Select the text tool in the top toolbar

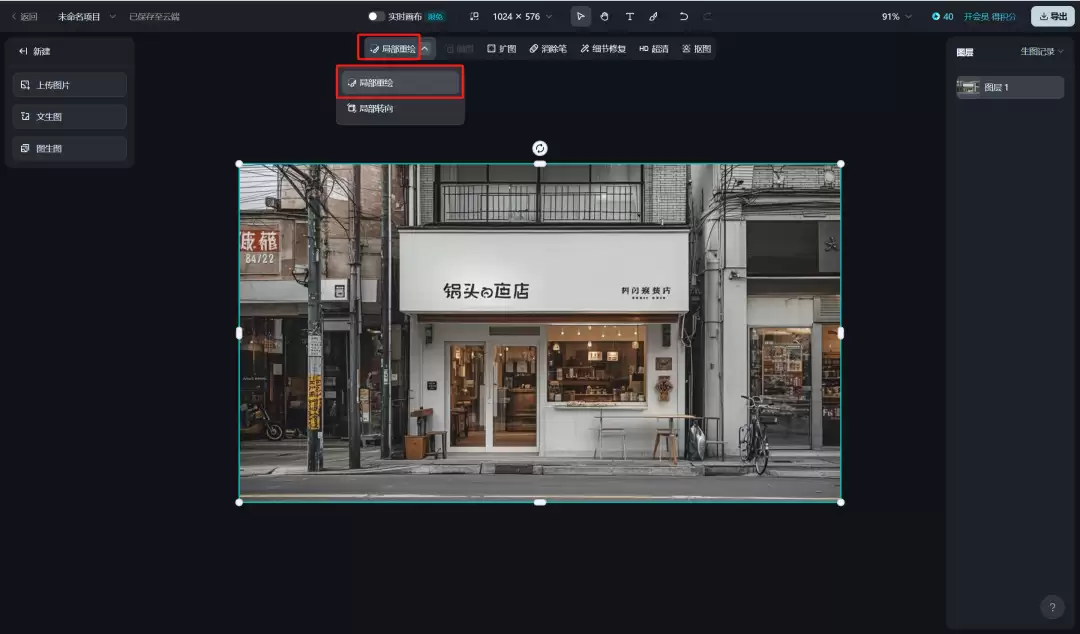[x=630, y=16]
